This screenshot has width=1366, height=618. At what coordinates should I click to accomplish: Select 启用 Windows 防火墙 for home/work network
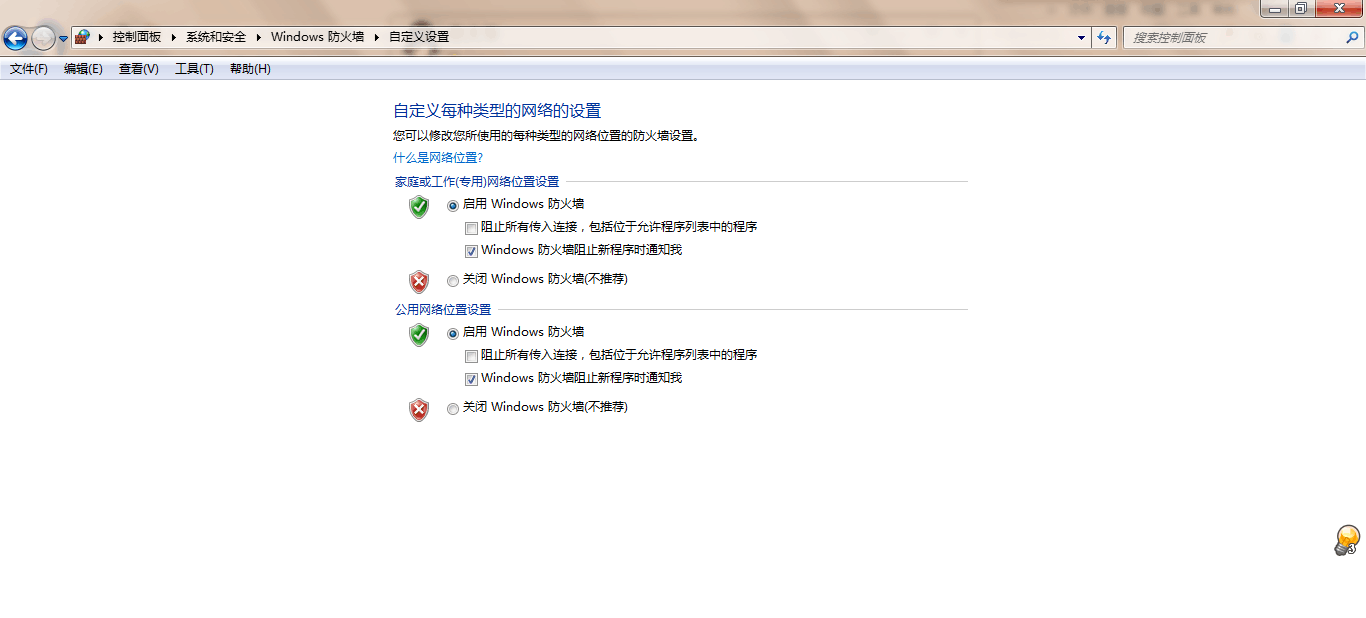click(453, 205)
